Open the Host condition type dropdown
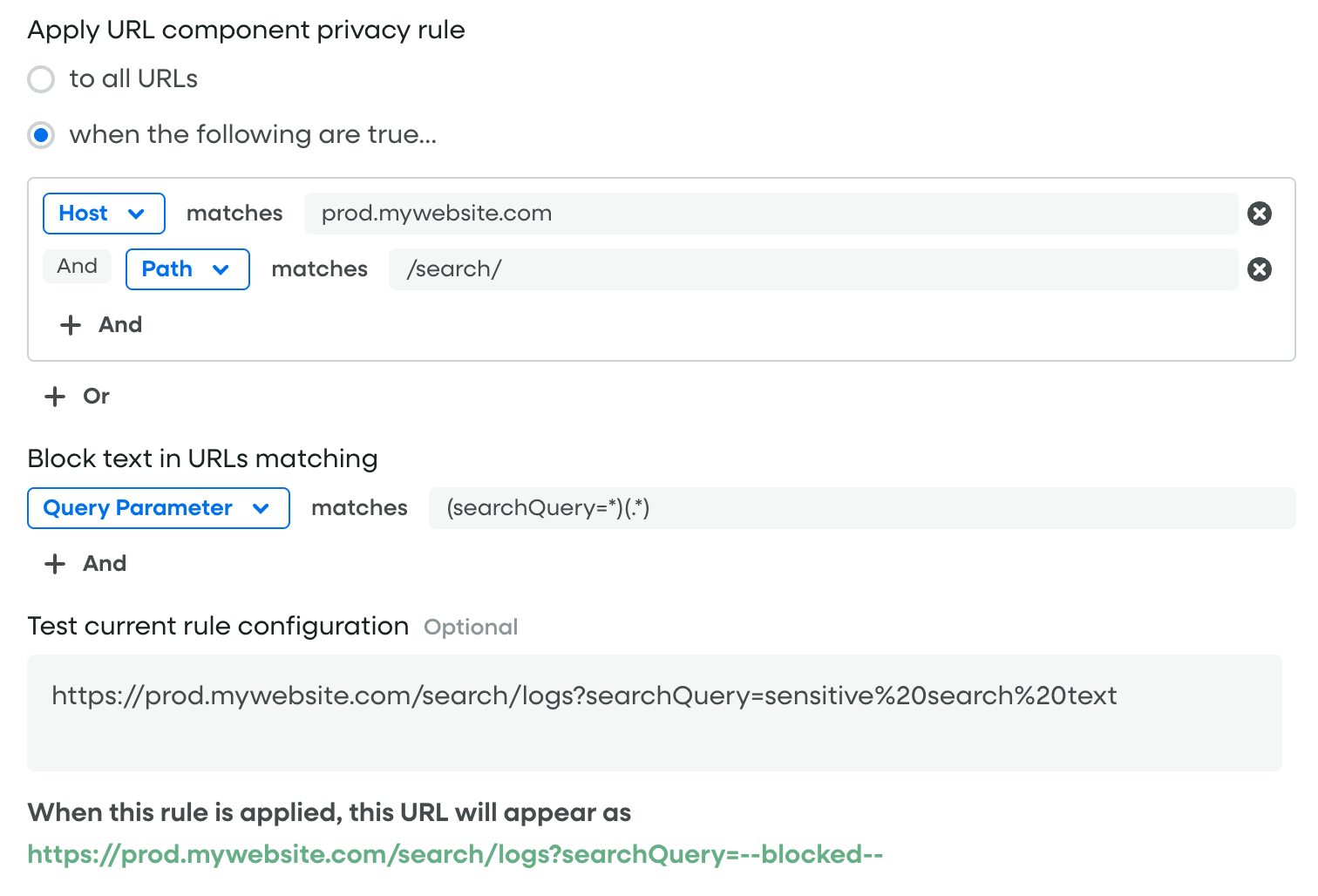 click(x=103, y=214)
